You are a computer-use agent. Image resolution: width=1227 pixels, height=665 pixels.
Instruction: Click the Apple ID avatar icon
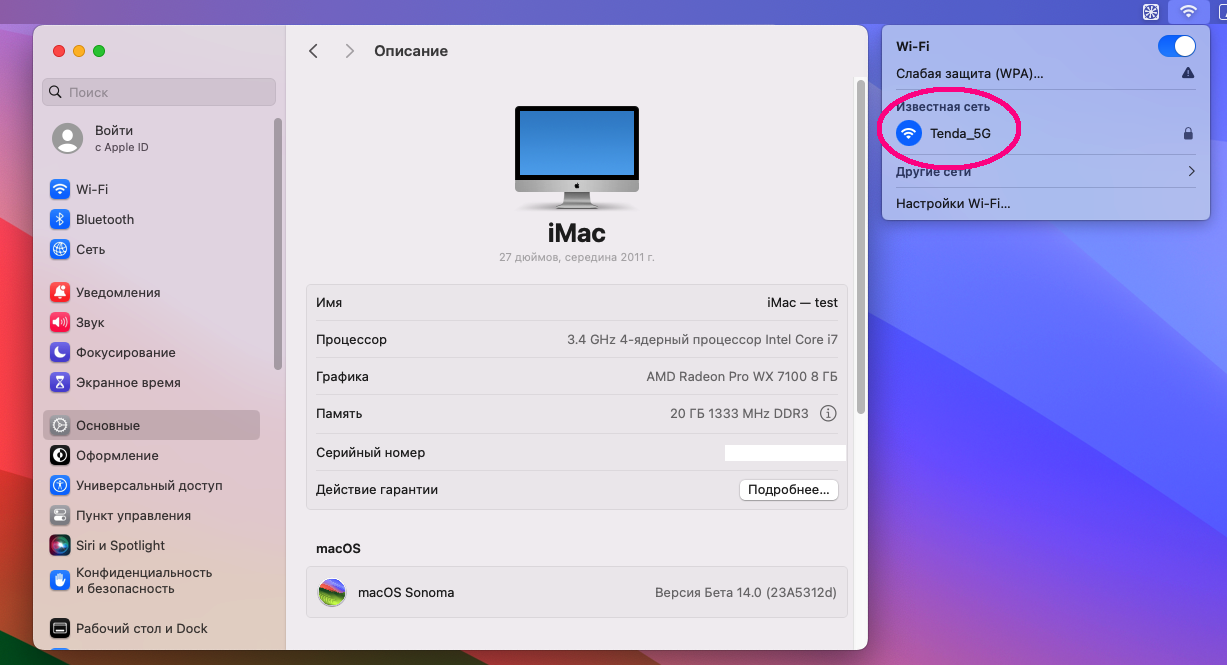68,138
